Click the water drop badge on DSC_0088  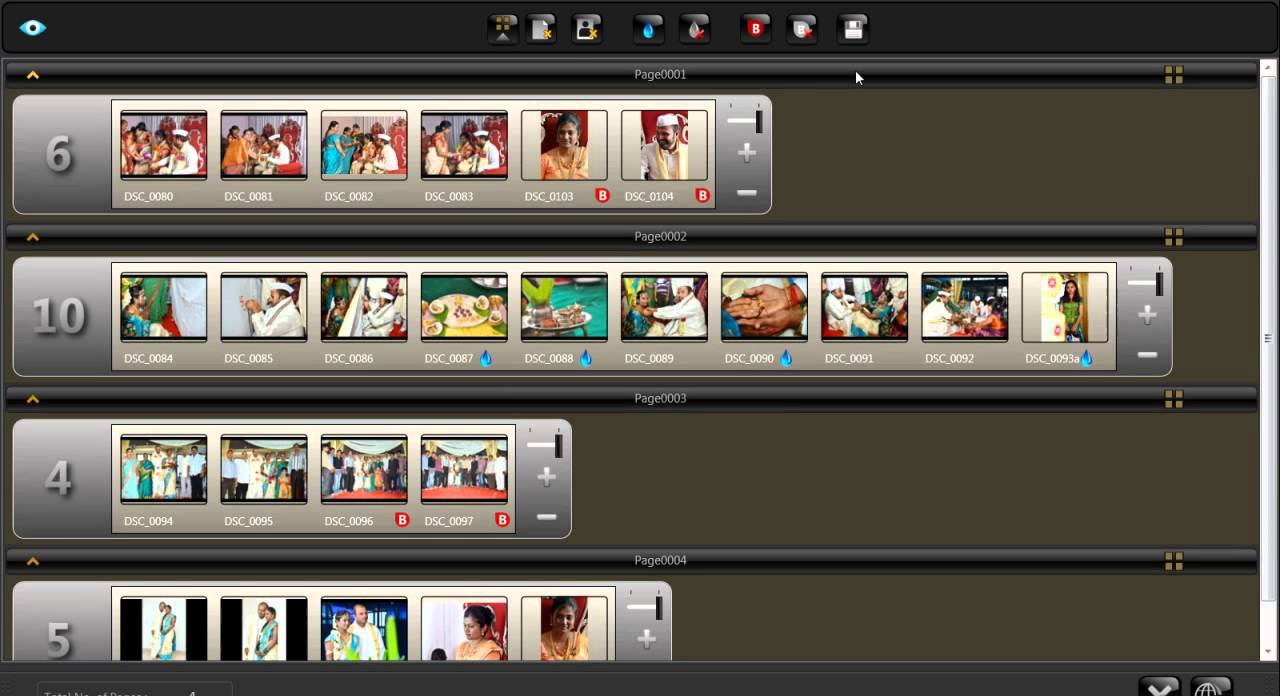(586, 358)
